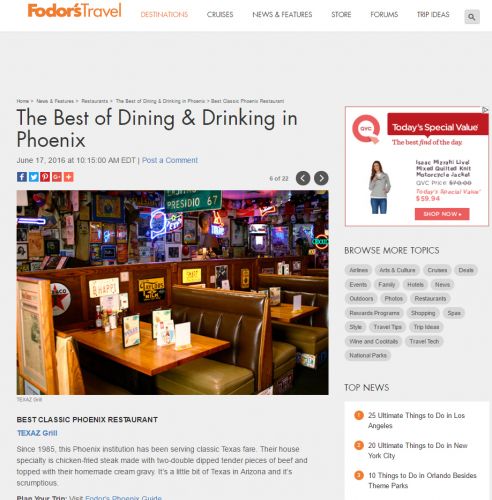Viewport: 492px width, 500px height.
Task: Open the Destinations menu
Action: pyautogui.click(x=164, y=15)
